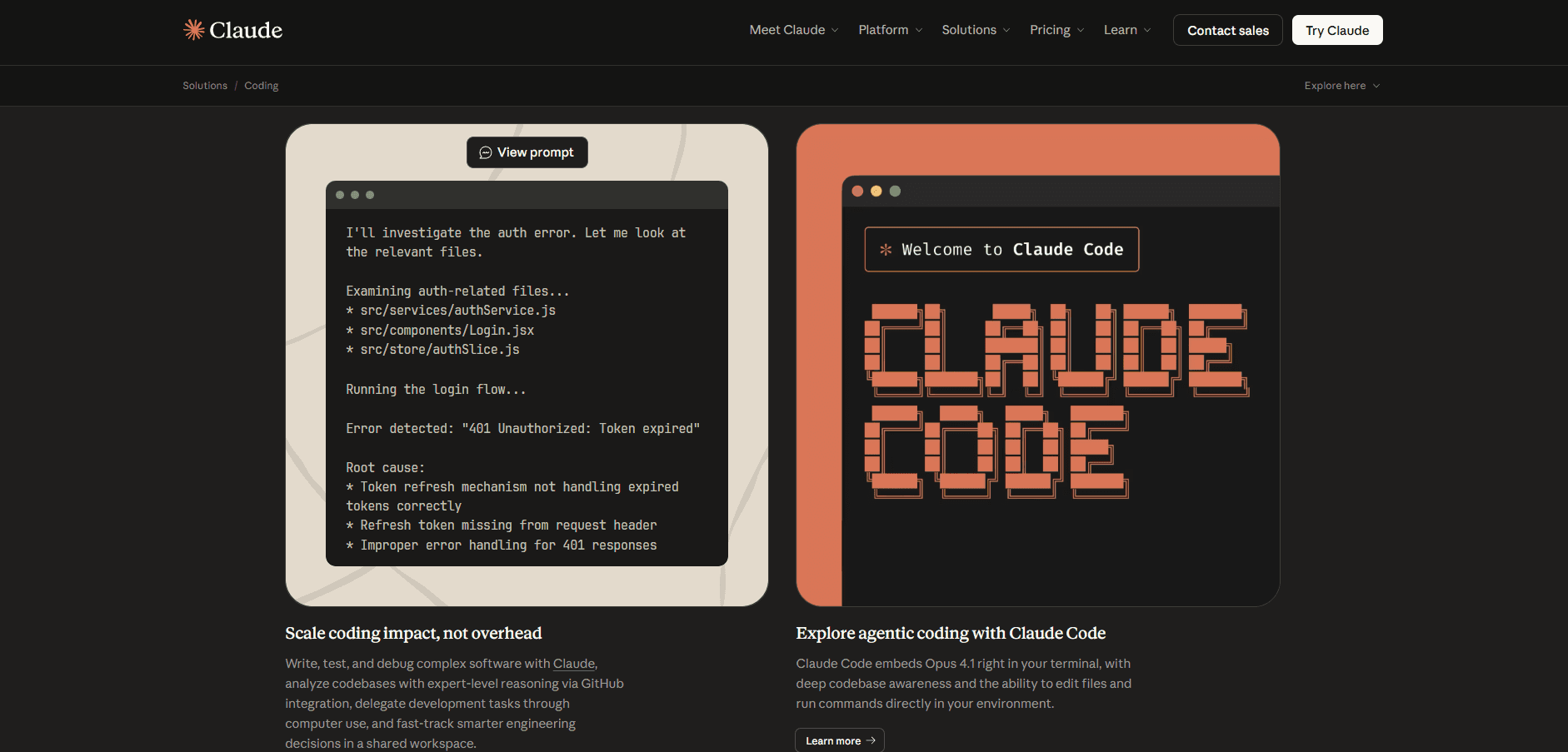
Task: Click the first gray dot in terminal titlebar
Action: click(x=340, y=195)
